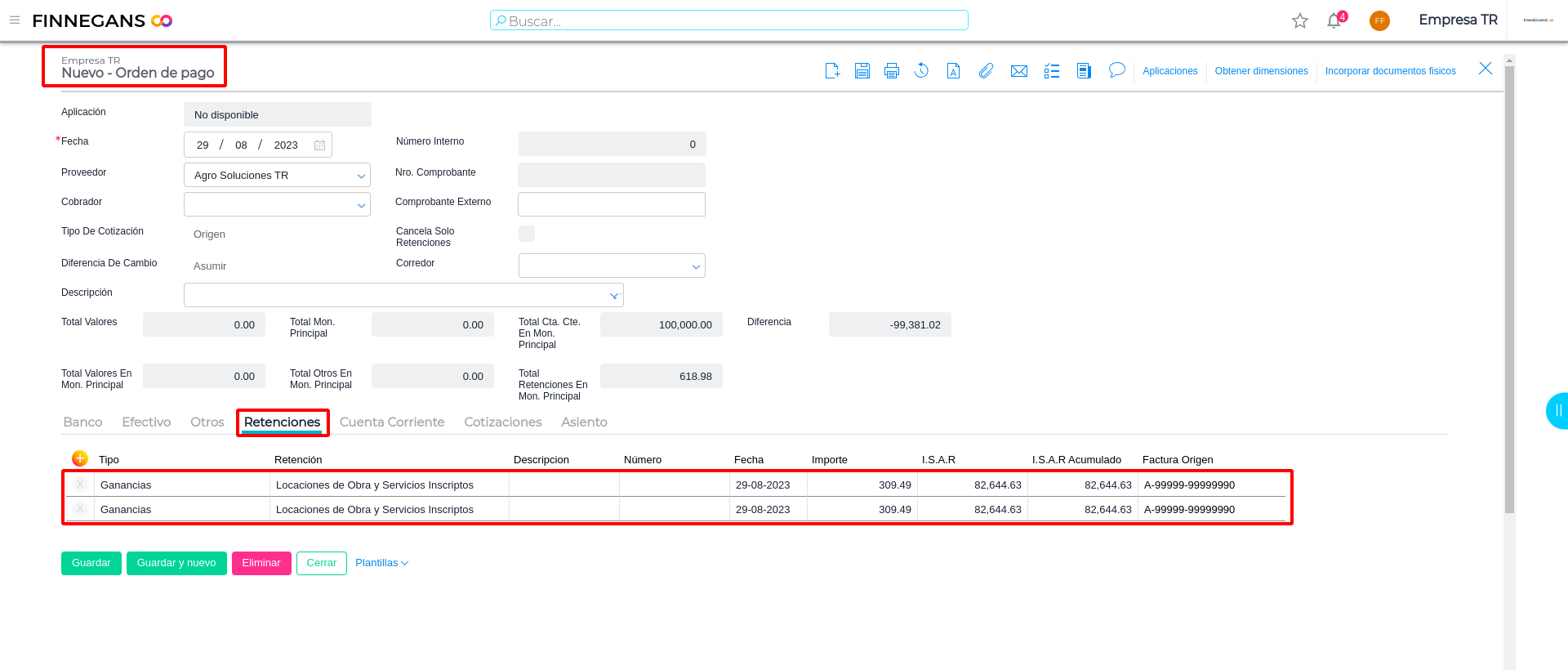Open comments speech bubble icon
1568x670 pixels.
click(x=1116, y=70)
